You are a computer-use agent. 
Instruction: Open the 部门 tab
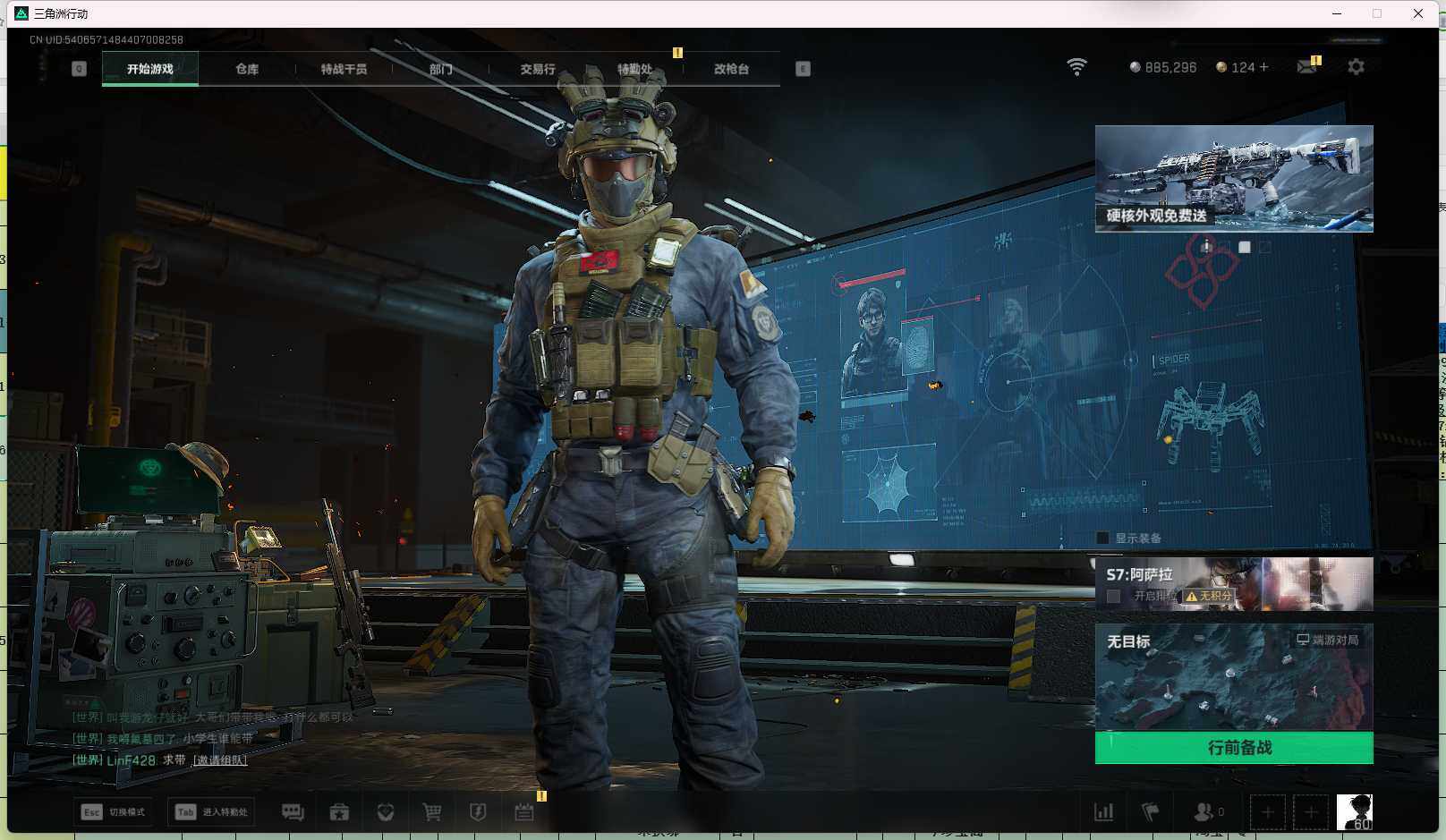click(x=440, y=69)
